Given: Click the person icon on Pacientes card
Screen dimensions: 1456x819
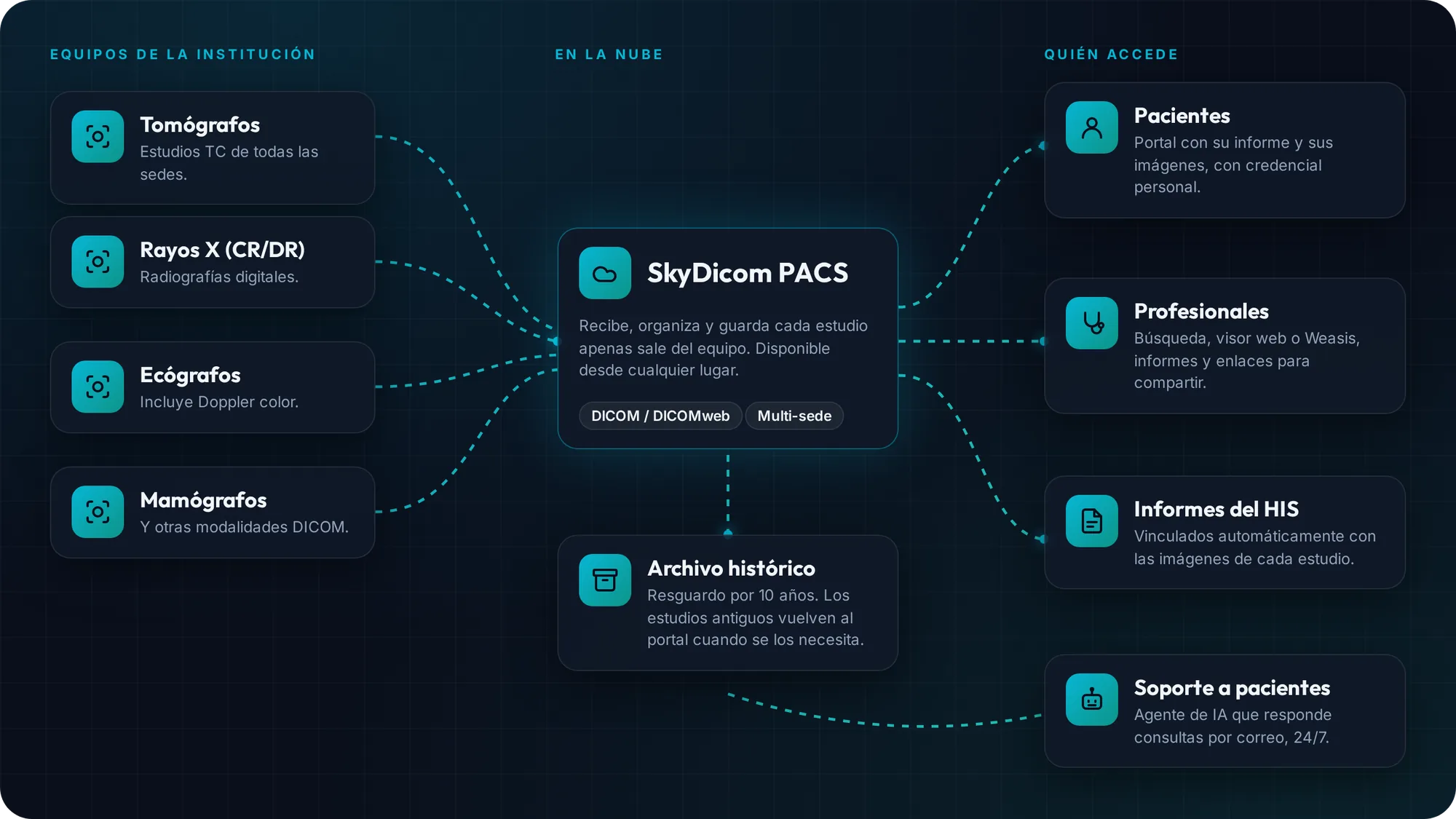Looking at the screenshot, I should (x=1092, y=127).
